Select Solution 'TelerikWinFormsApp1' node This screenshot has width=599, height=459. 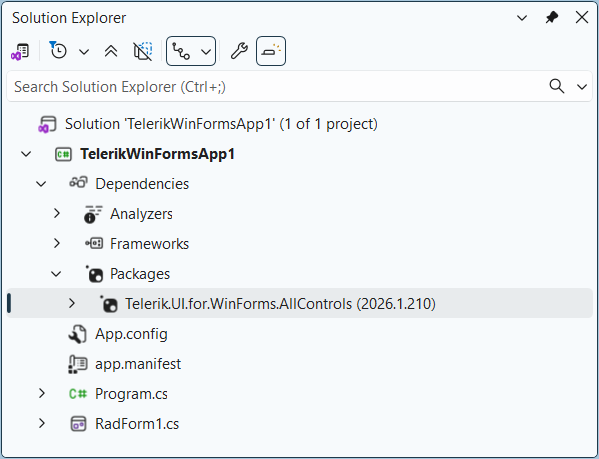point(221,124)
